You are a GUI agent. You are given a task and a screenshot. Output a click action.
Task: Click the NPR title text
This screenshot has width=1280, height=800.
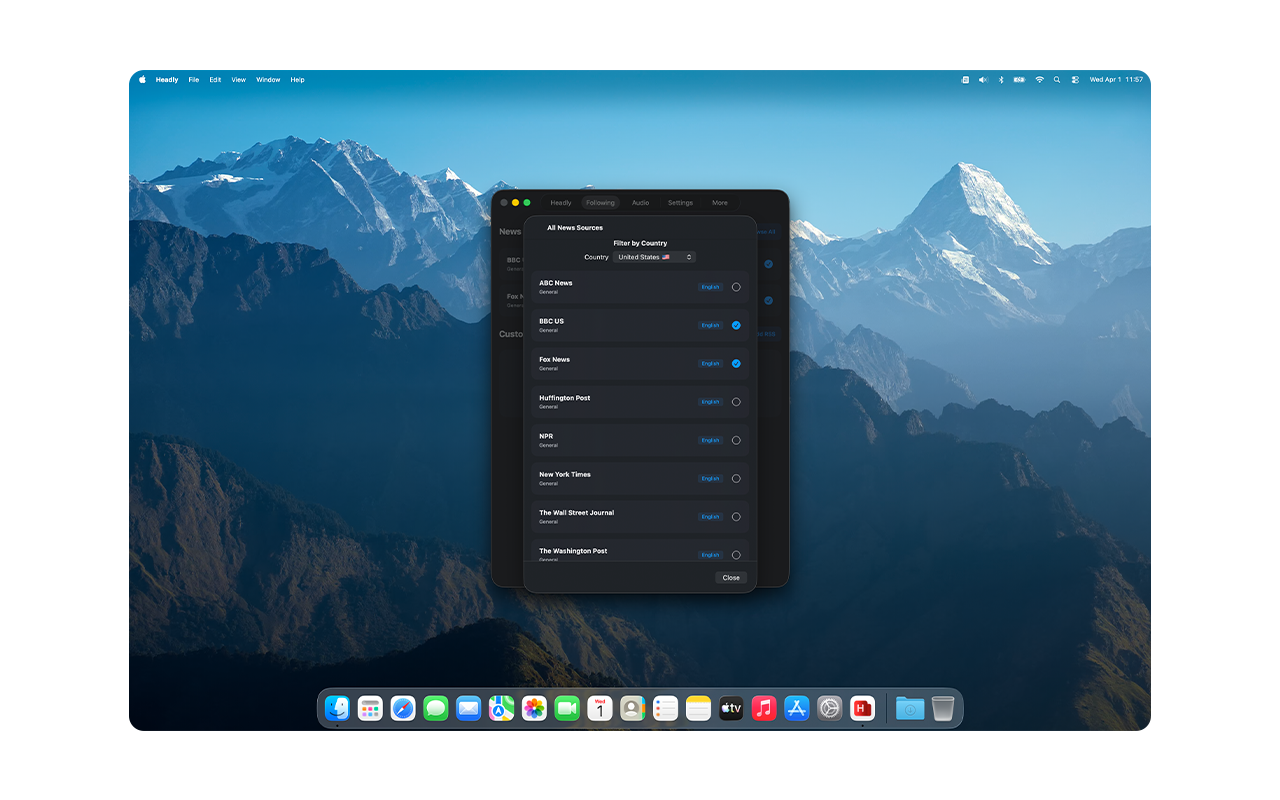(546, 436)
